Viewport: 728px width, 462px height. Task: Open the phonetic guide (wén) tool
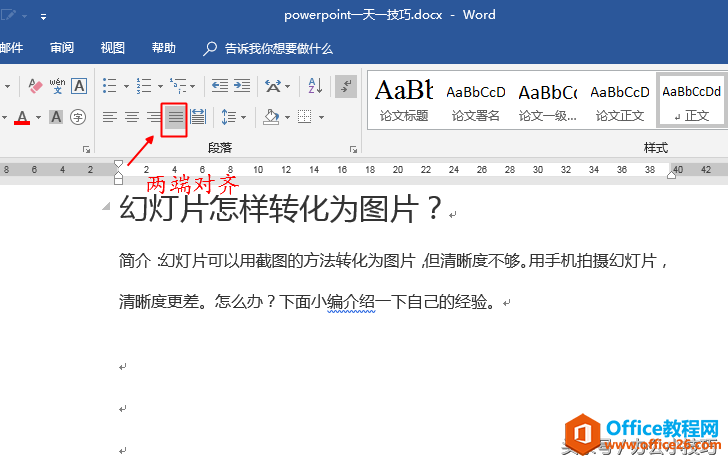(x=57, y=86)
